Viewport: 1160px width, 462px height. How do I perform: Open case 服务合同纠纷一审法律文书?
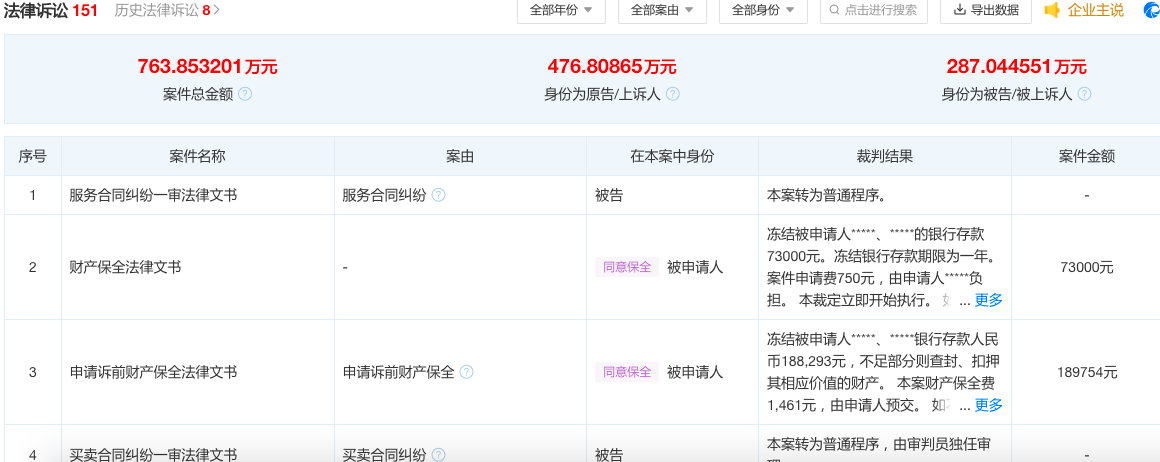point(153,196)
